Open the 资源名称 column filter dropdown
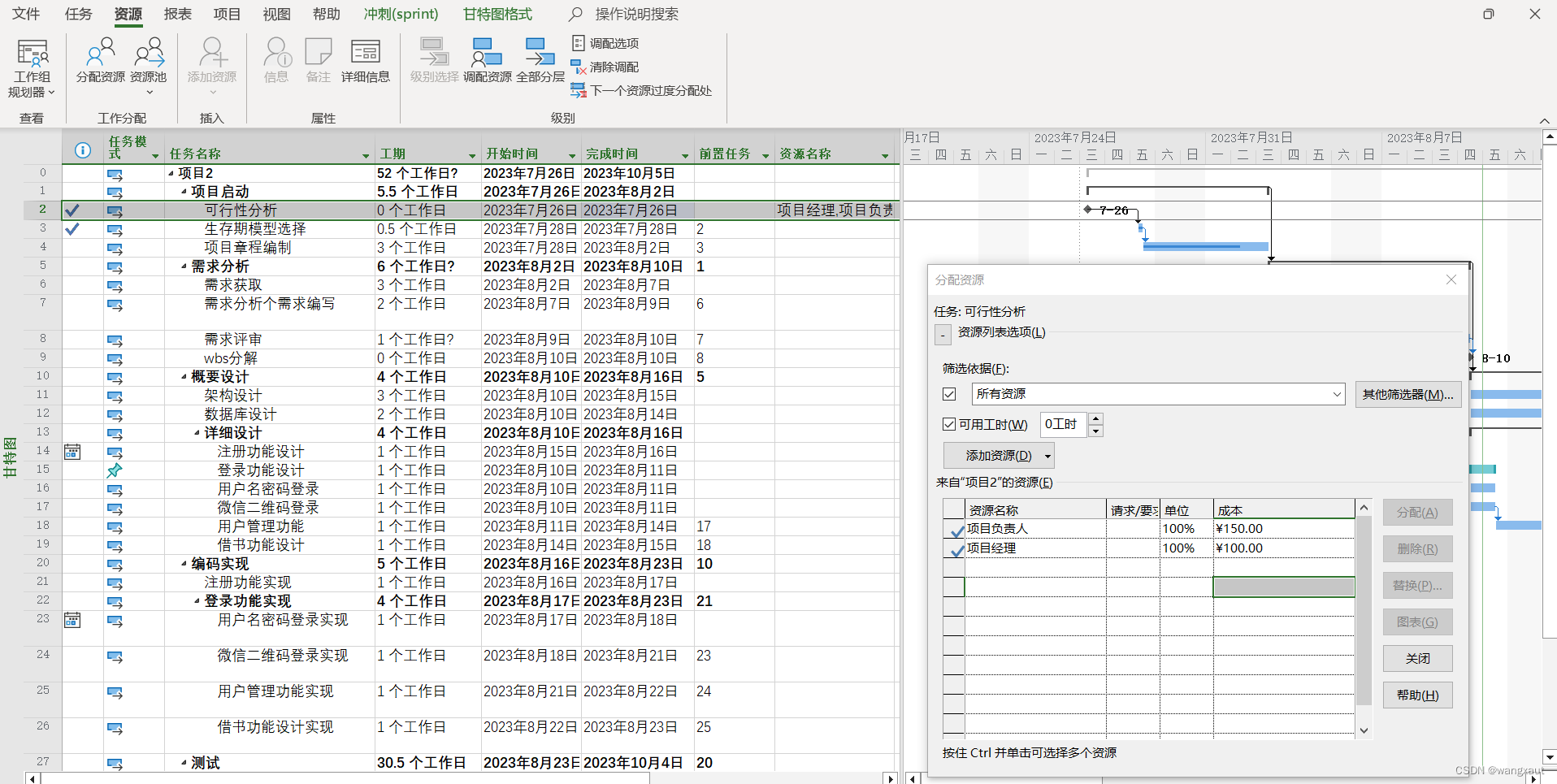 885,155
